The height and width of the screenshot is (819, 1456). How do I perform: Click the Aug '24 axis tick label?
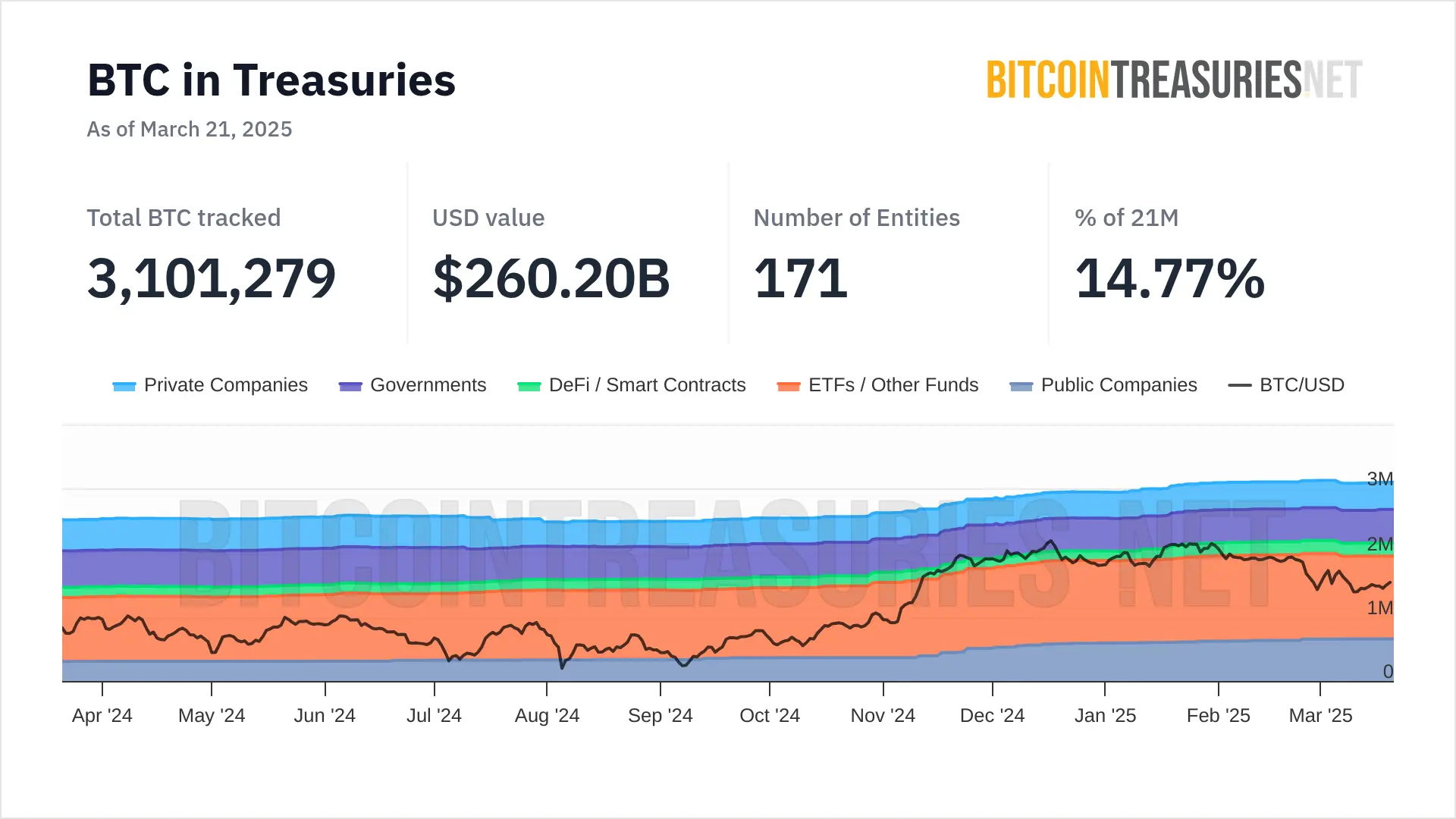pyautogui.click(x=547, y=715)
